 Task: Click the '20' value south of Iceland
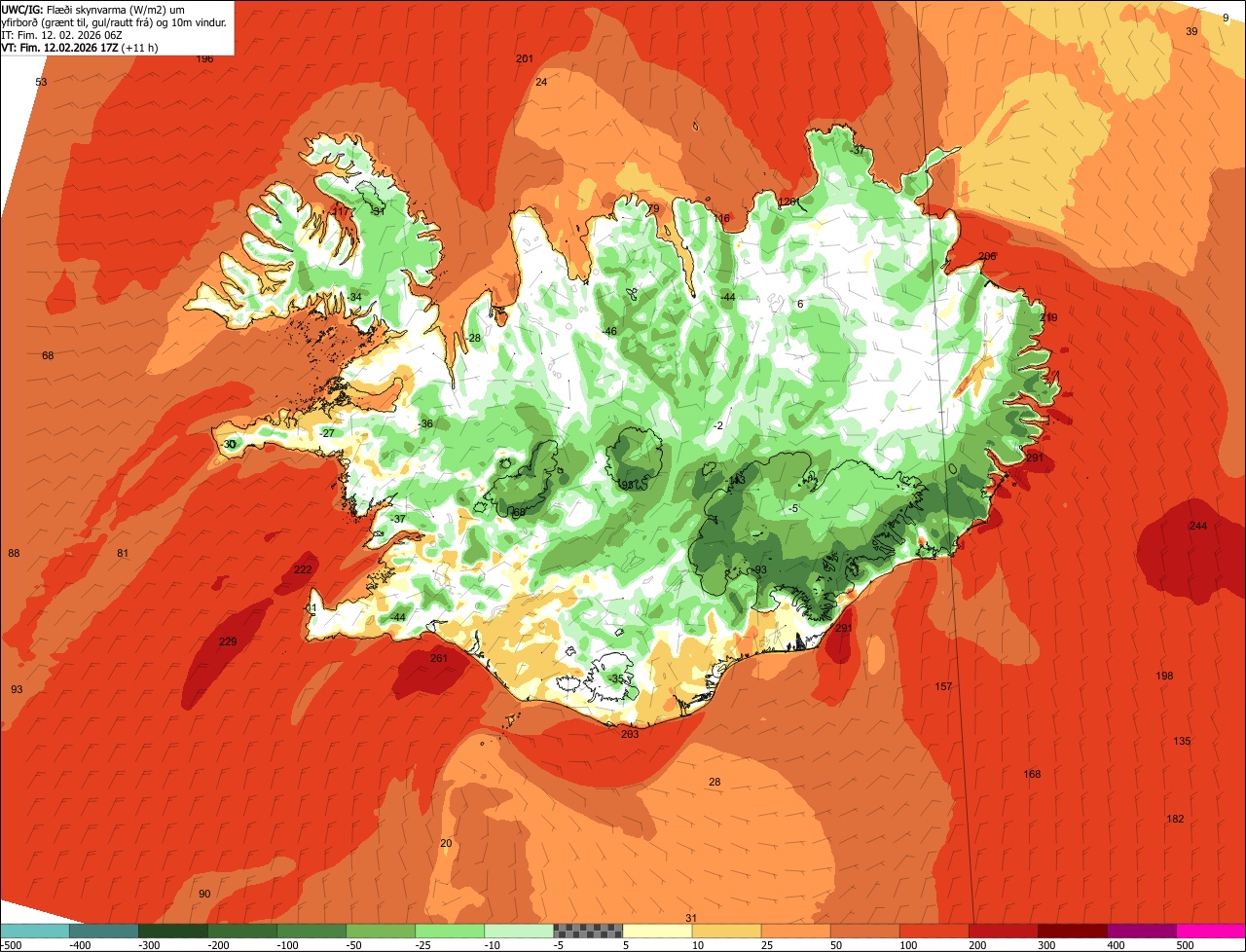point(447,843)
